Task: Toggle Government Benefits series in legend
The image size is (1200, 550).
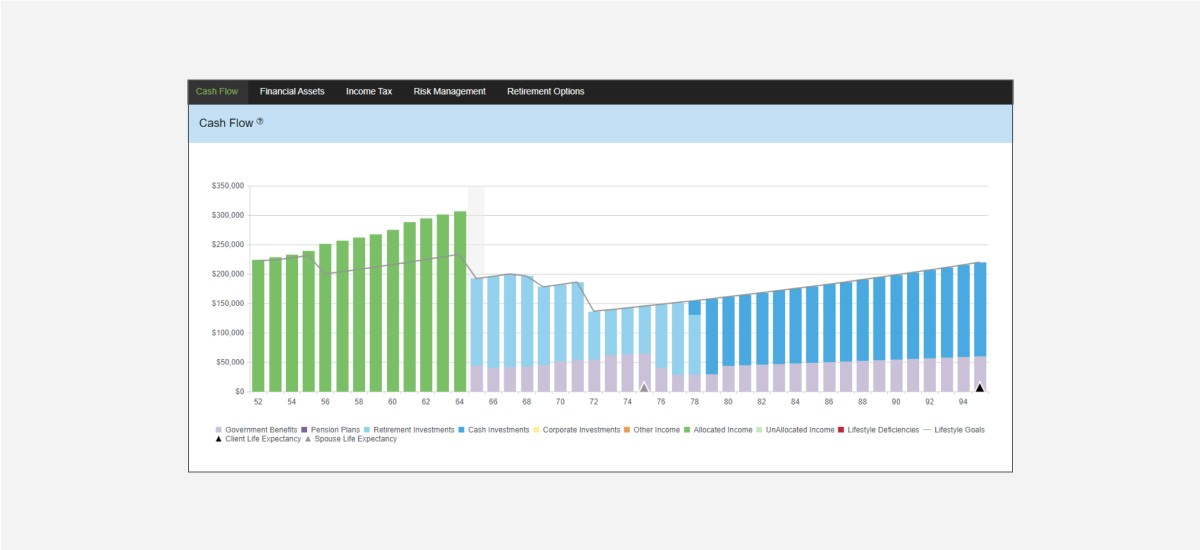Action: [x=260, y=430]
